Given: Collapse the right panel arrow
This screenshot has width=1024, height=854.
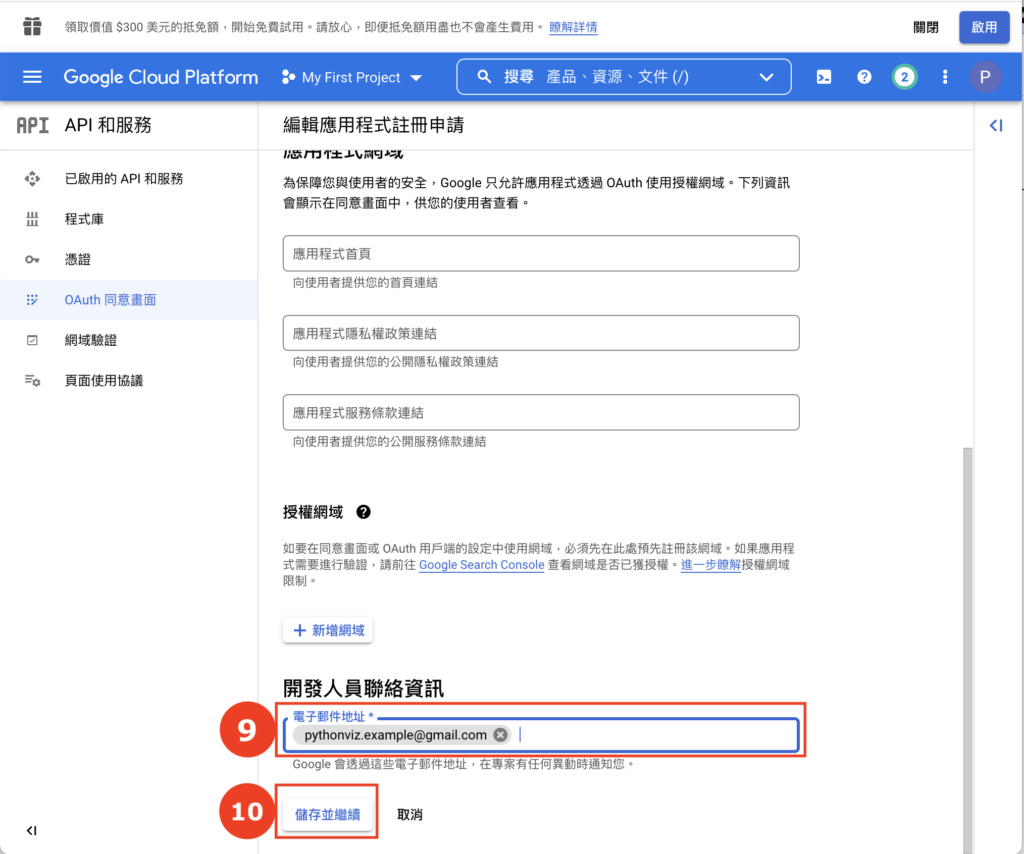Looking at the screenshot, I should [x=994, y=126].
